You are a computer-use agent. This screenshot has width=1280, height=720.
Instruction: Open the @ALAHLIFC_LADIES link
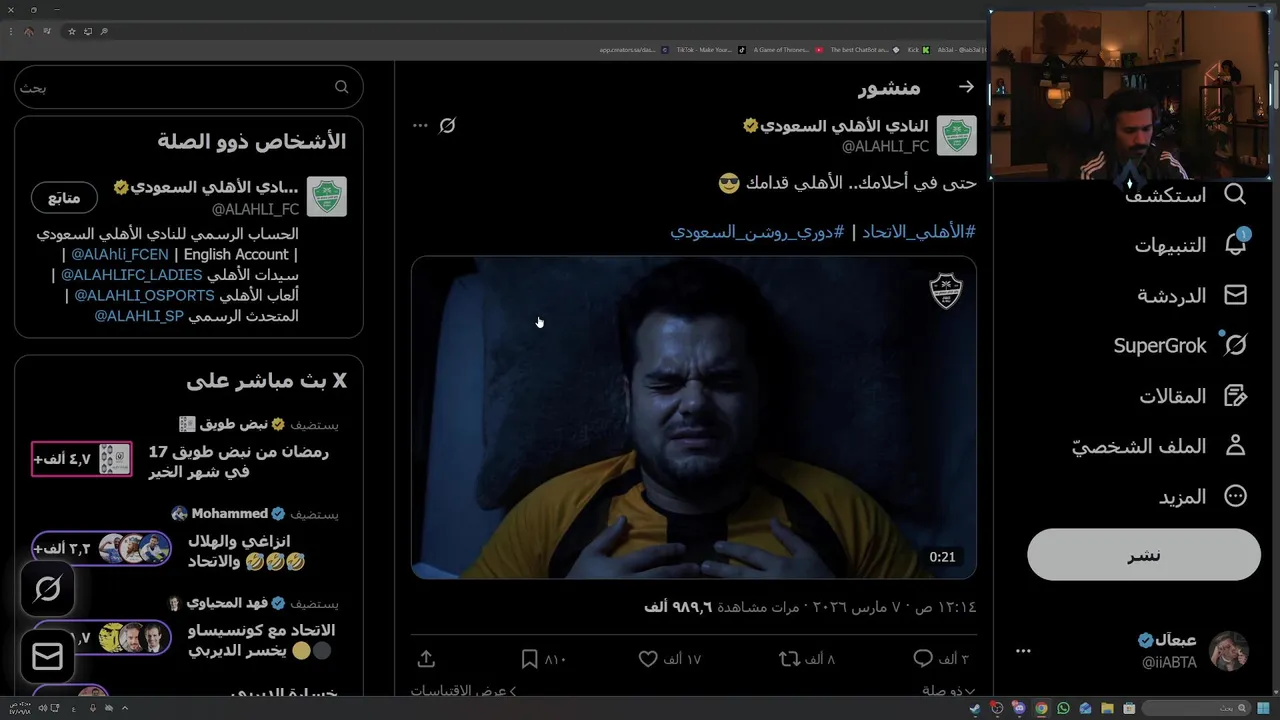[x=132, y=275]
